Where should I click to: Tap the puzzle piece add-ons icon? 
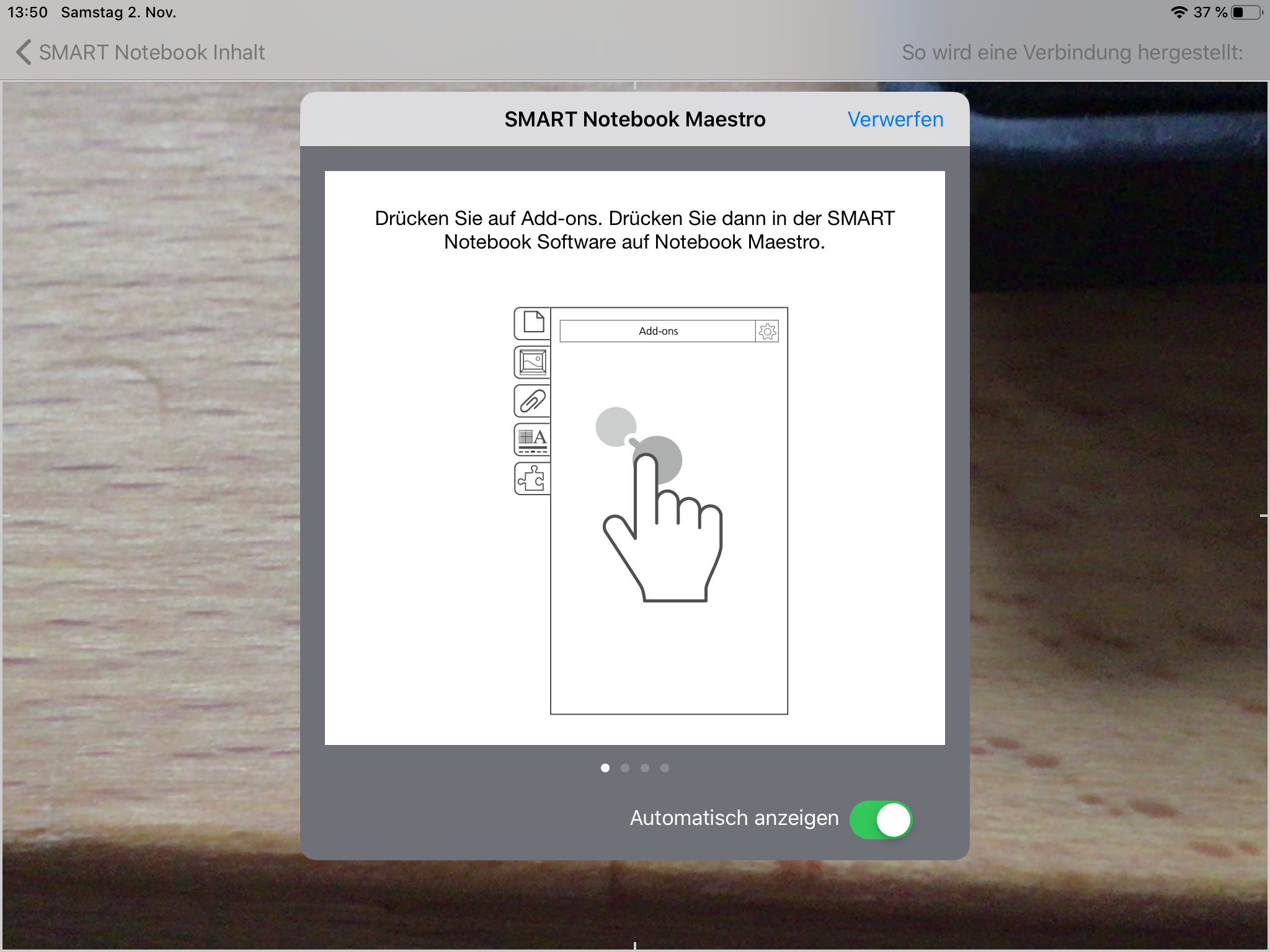click(x=533, y=478)
